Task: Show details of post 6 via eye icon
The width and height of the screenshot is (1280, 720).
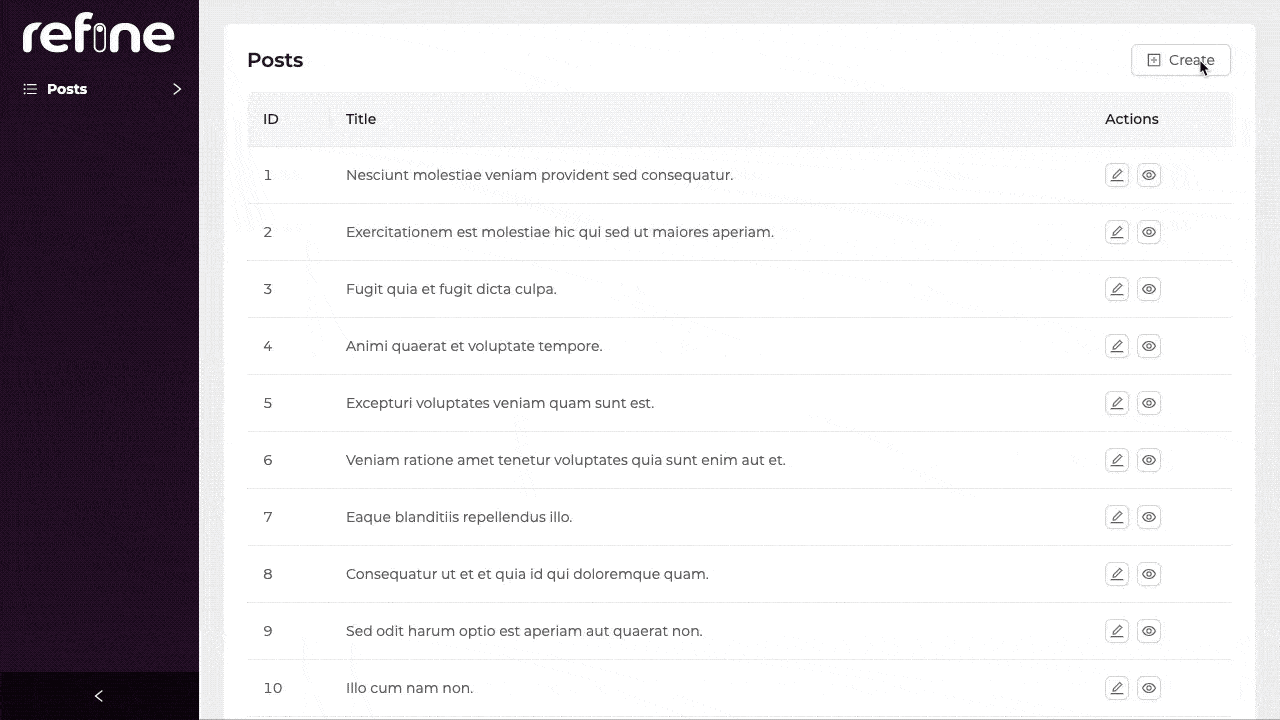Action: (x=1149, y=460)
